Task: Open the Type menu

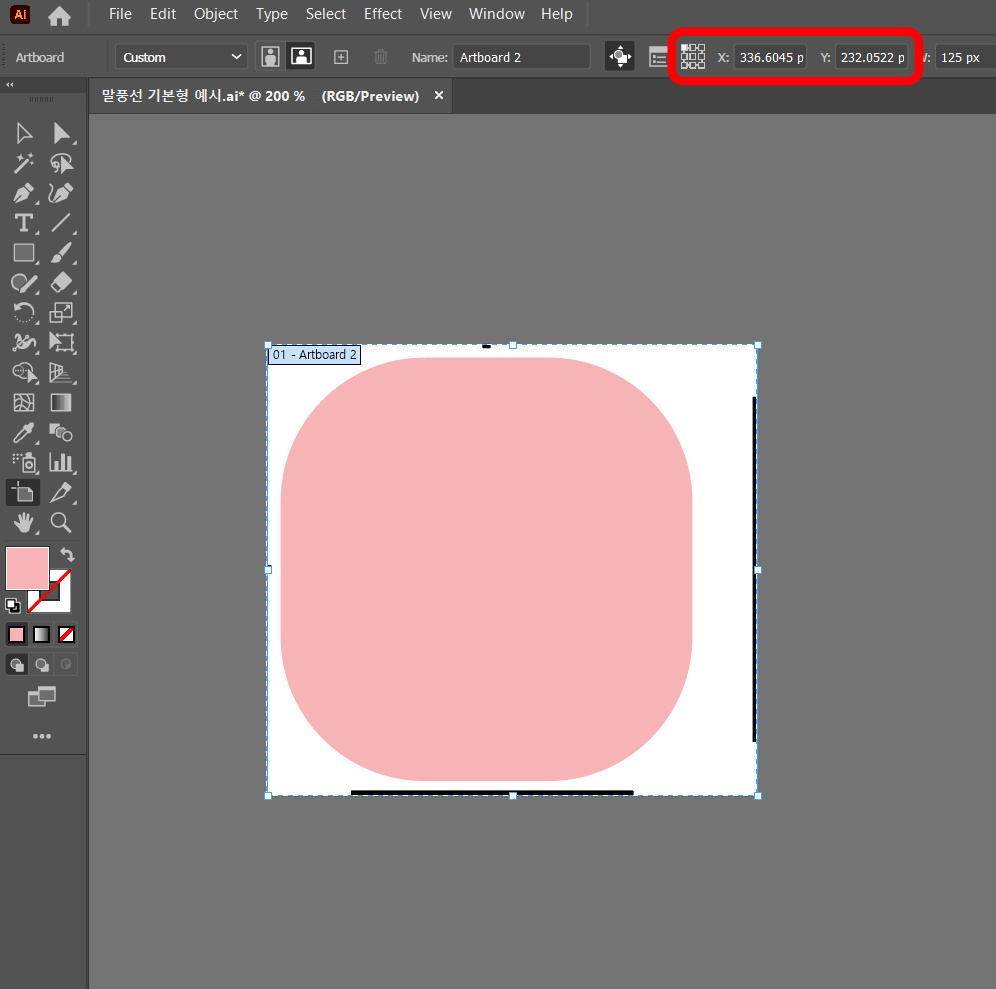Action: (272, 14)
